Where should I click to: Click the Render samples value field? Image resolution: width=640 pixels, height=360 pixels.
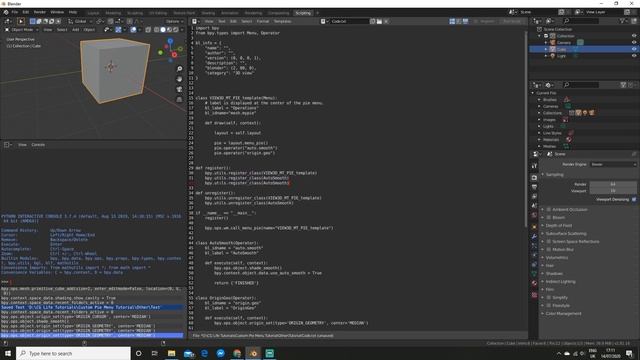[x=613, y=184]
